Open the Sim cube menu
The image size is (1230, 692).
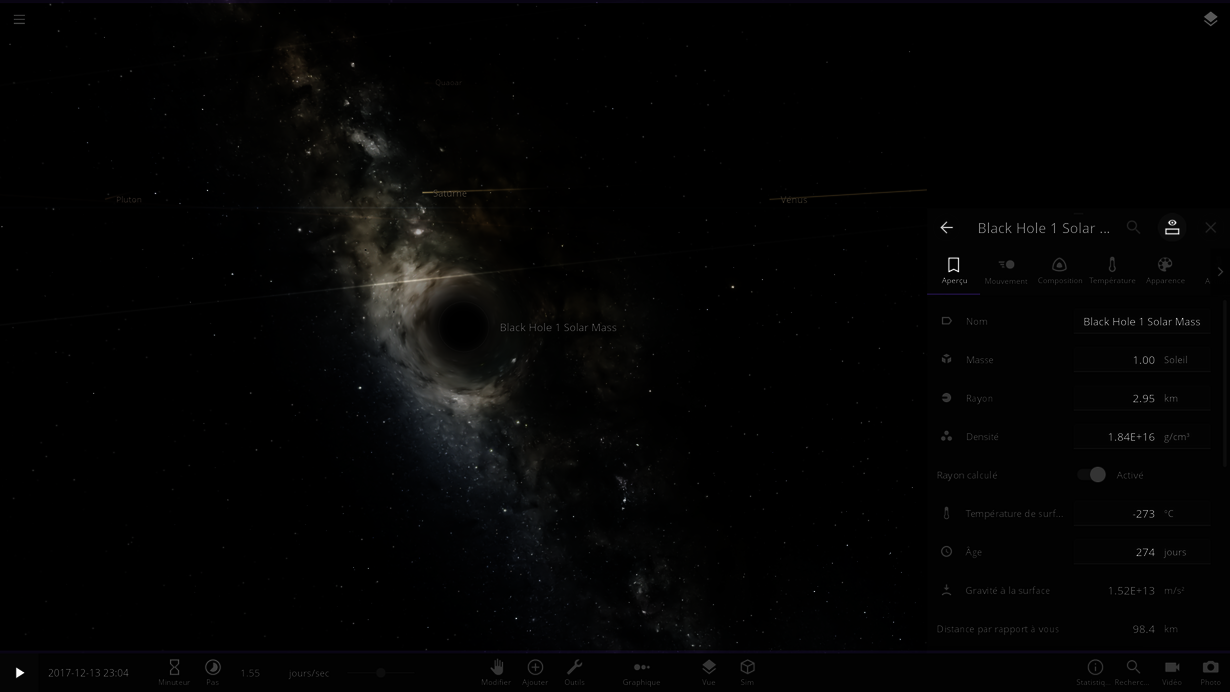(x=747, y=671)
